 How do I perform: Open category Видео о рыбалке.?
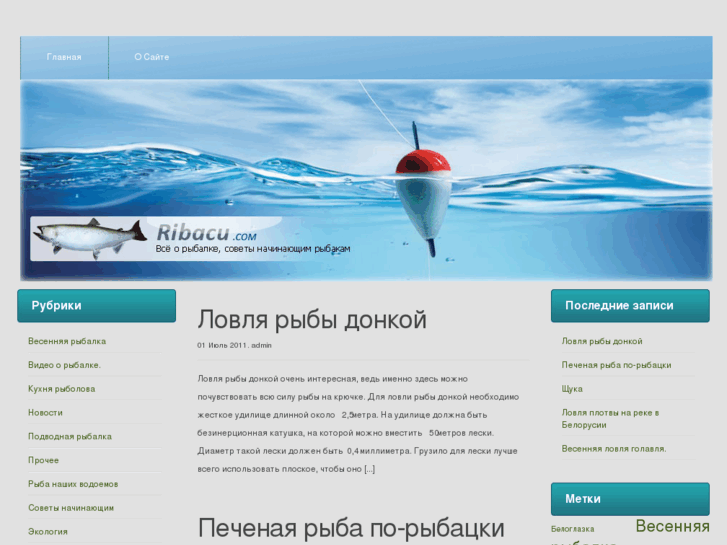point(64,365)
